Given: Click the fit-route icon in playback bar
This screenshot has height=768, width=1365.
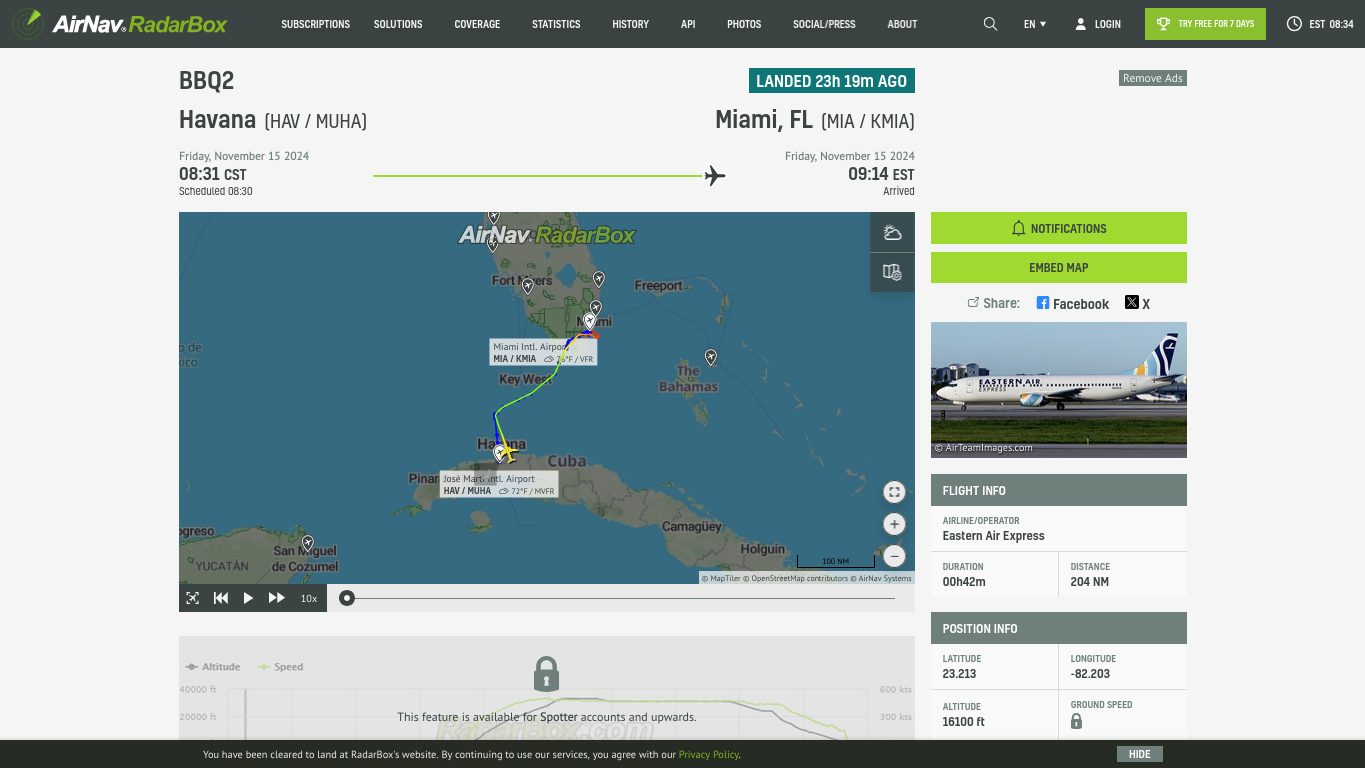Looking at the screenshot, I should tap(193, 598).
